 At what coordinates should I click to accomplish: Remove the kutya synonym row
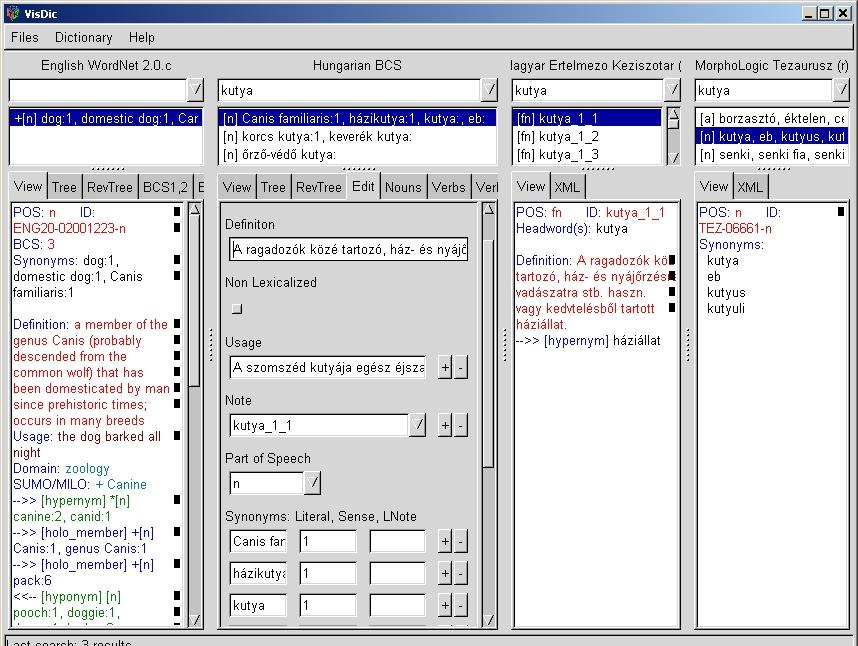460,605
